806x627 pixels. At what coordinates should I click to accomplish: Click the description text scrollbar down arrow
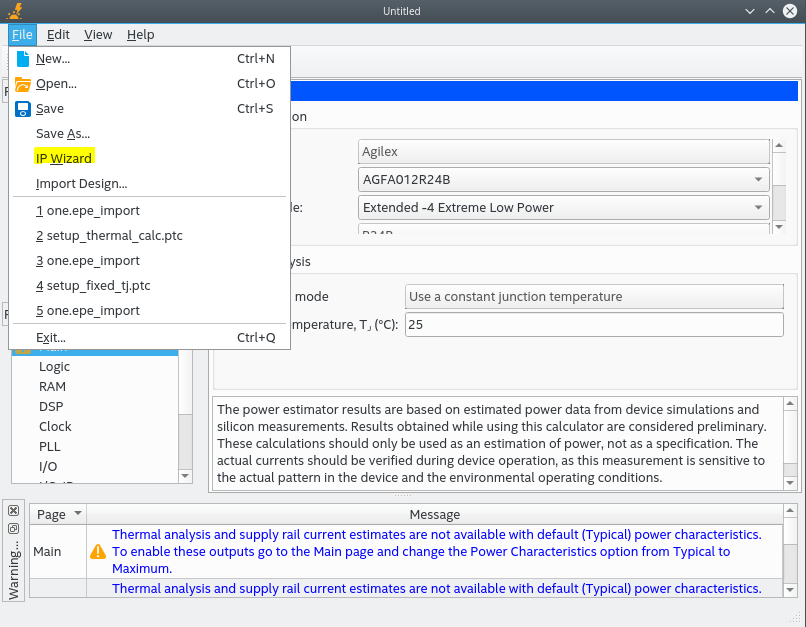pyautogui.click(x=790, y=483)
